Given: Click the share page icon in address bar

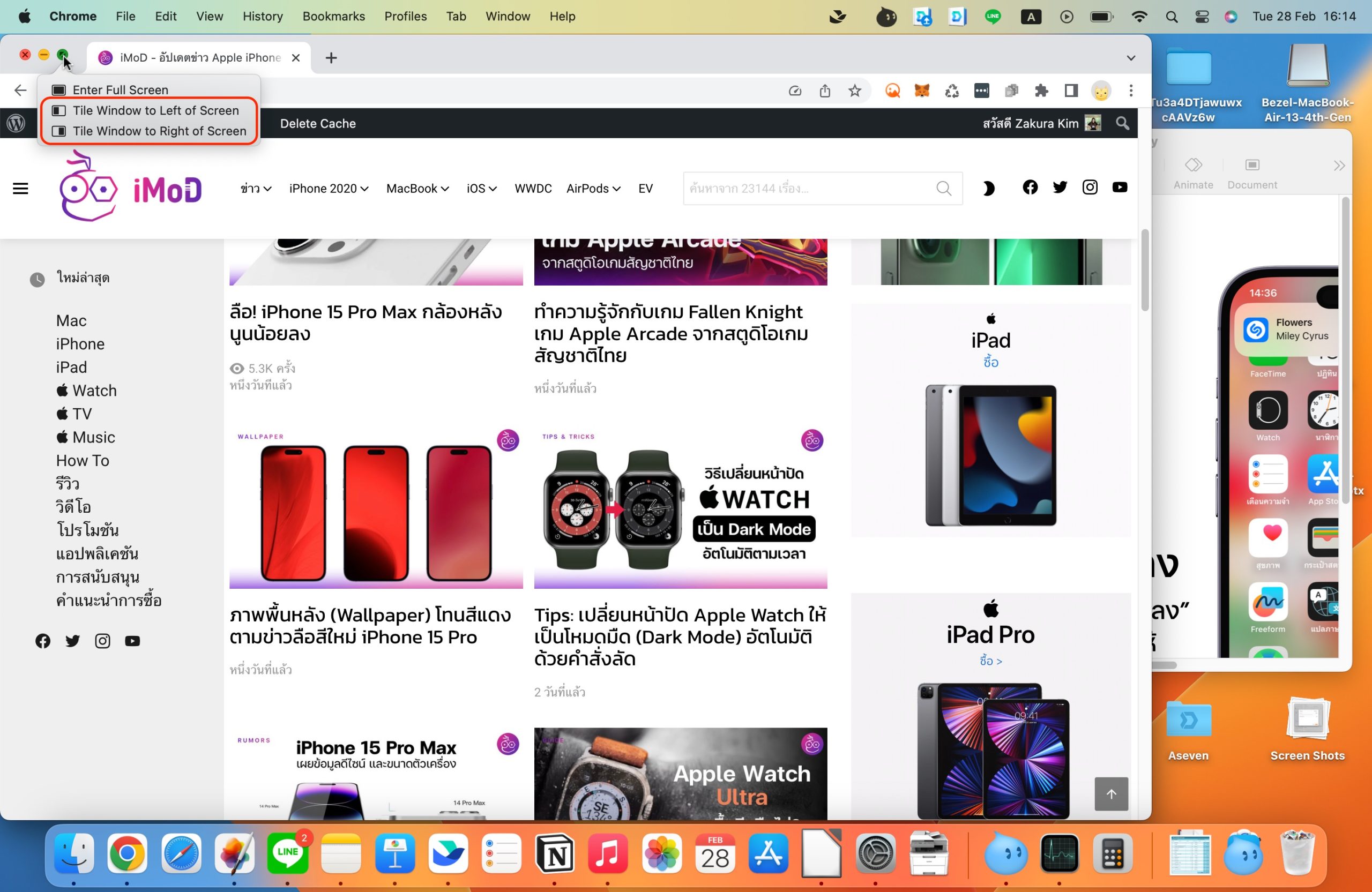Looking at the screenshot, I should (825, 91).
